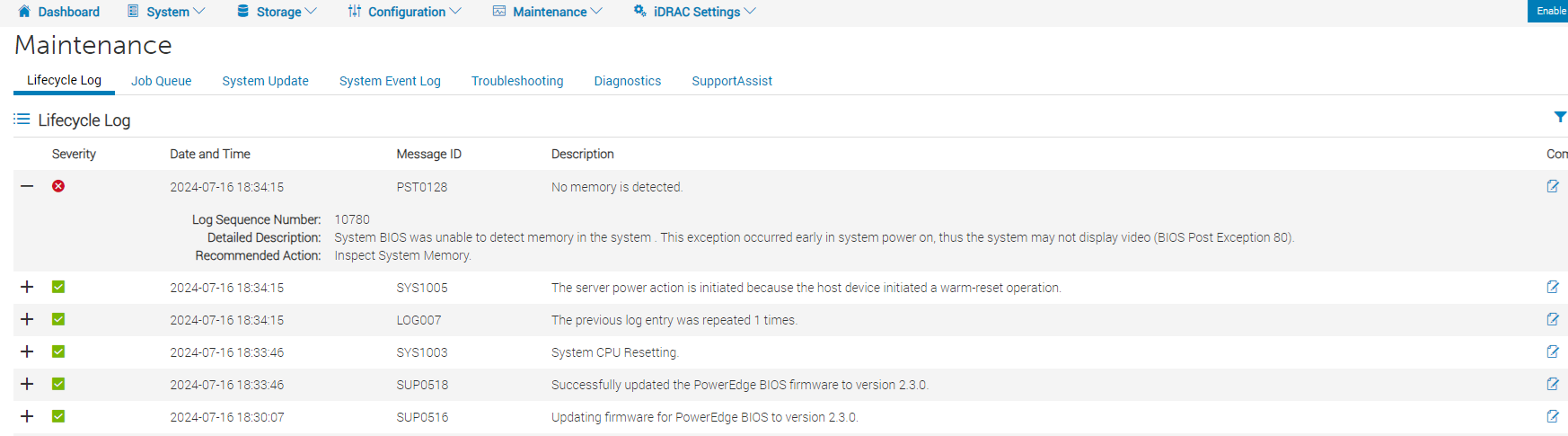Click comment icon for LOG007 entry
This screenshot has height=436, width=1568.
tap(1553, 319)
